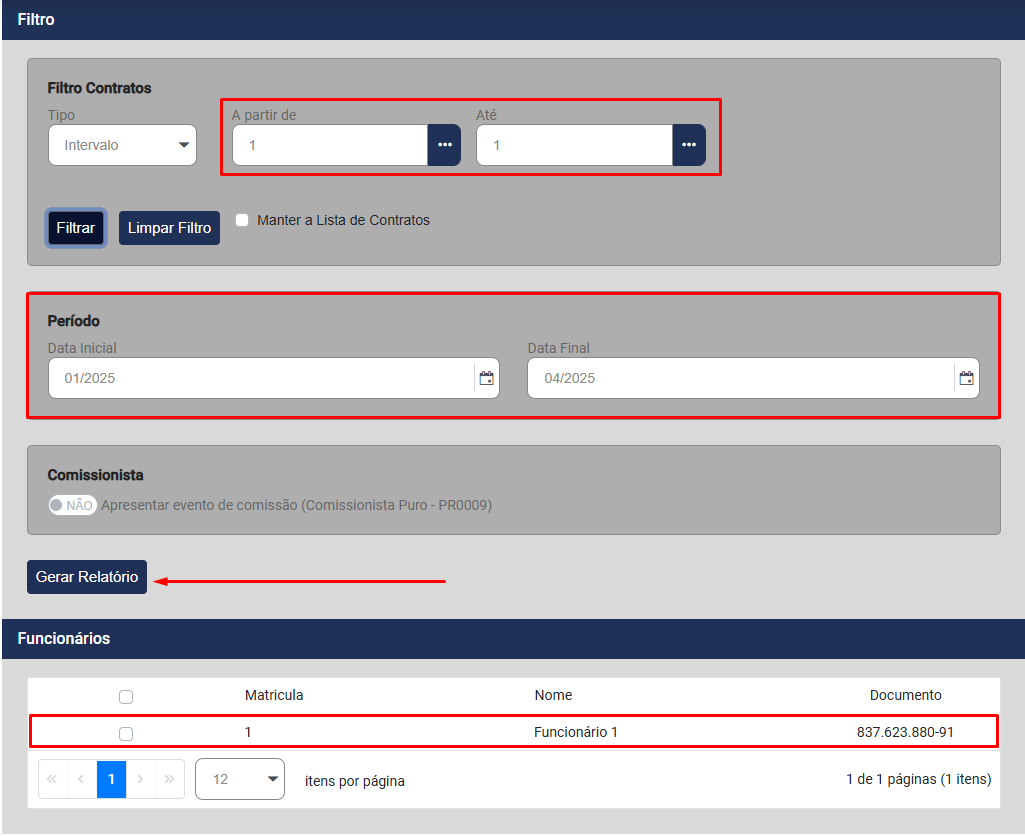
Task: Click the Matricula cell of the Funcionário 1 row
Action: [248, 732]
